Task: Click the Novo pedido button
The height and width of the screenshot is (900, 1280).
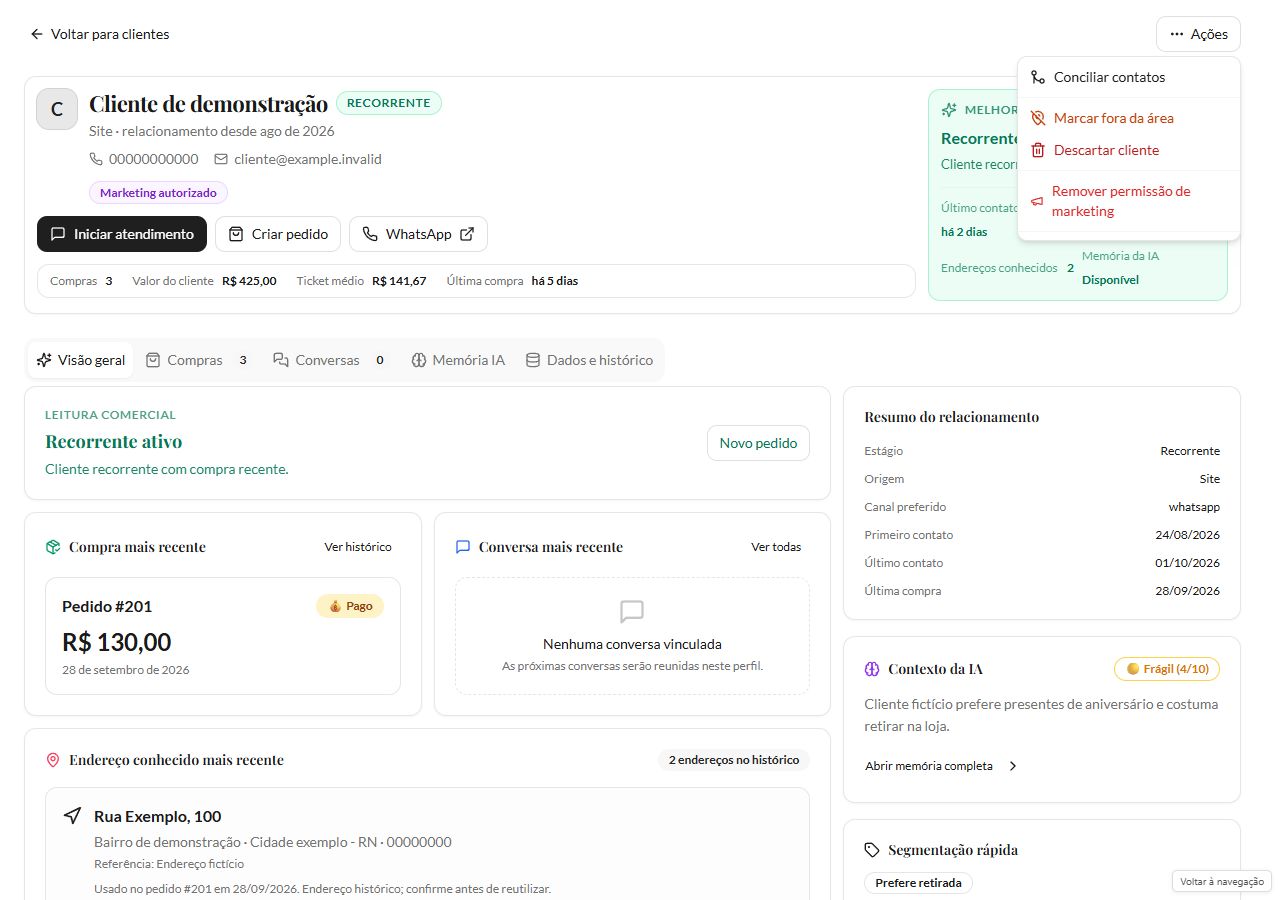Action: (x=758, y=443)
